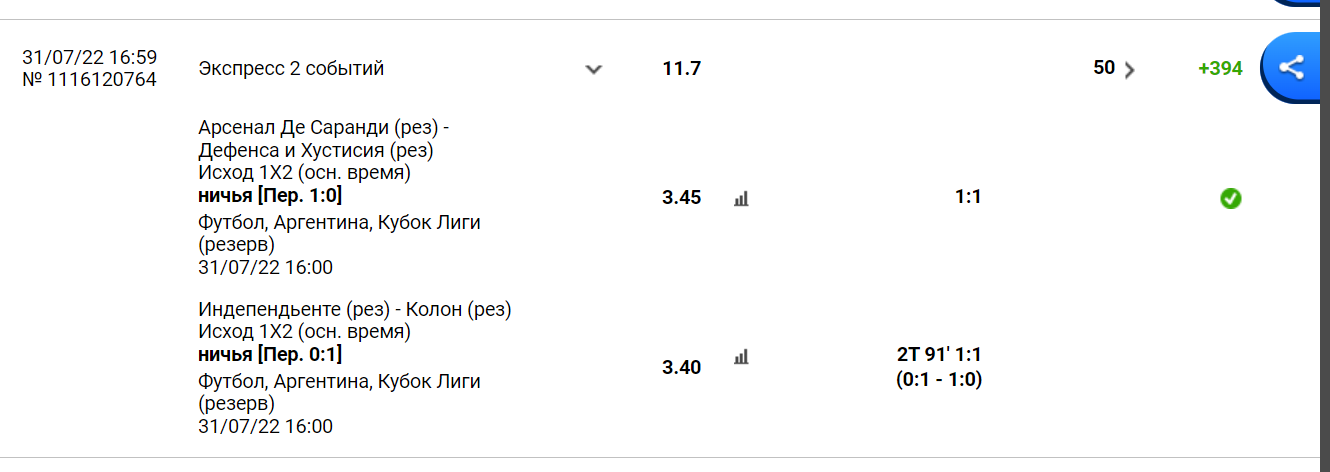Click bet number № 1116120764
The height and width of the screenshot is (472, 1330).
click(x=89, y=79)
